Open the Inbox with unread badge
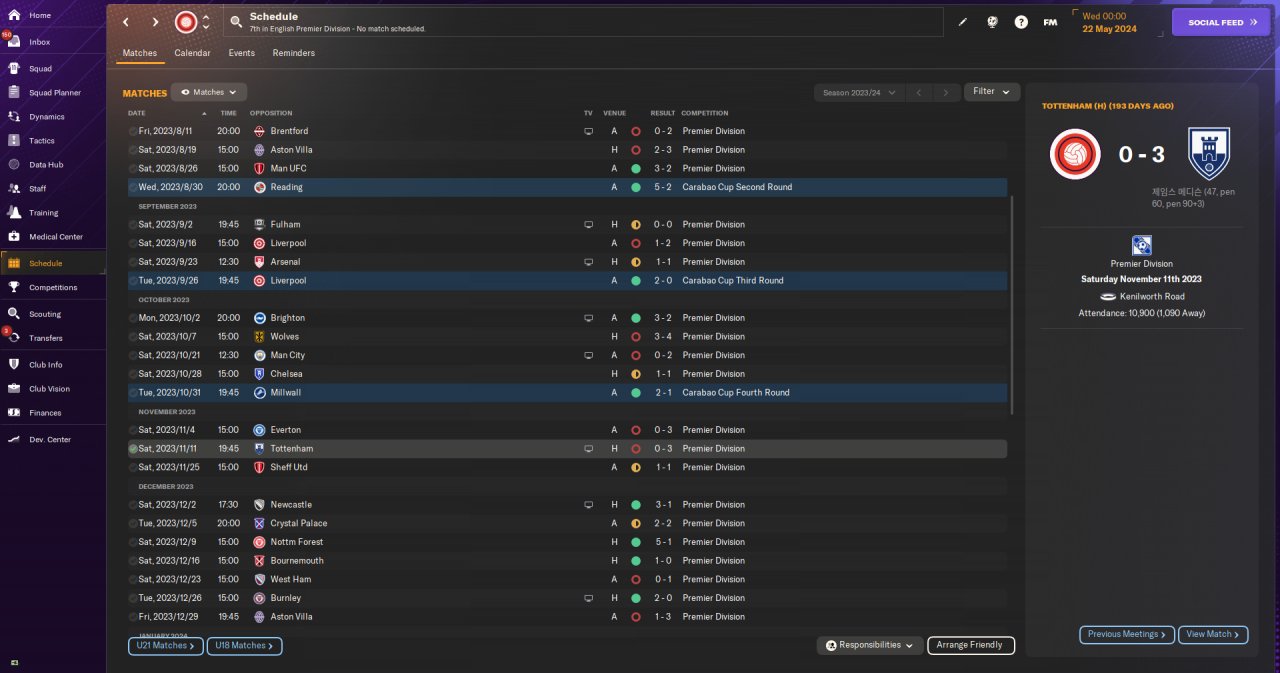The height and width of the screenshot is (673, 1280). (x=40, y=42)
